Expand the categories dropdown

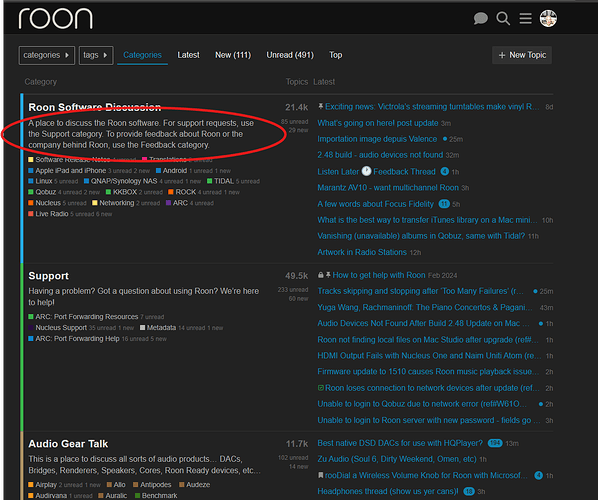point(47,55)
